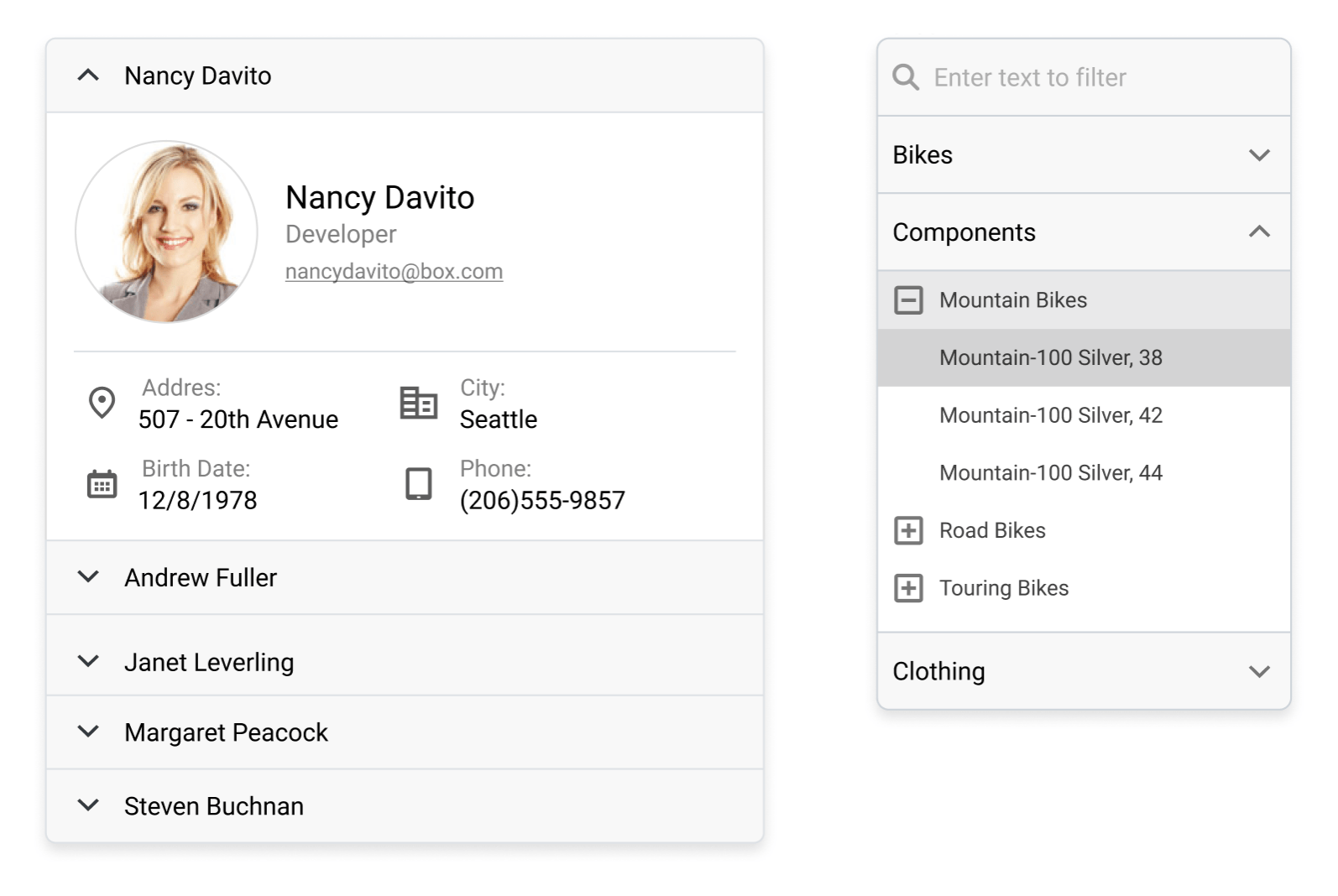The image size is (1338, 896).
Task: Open the Clothing category chevron
Action: 1258,671
